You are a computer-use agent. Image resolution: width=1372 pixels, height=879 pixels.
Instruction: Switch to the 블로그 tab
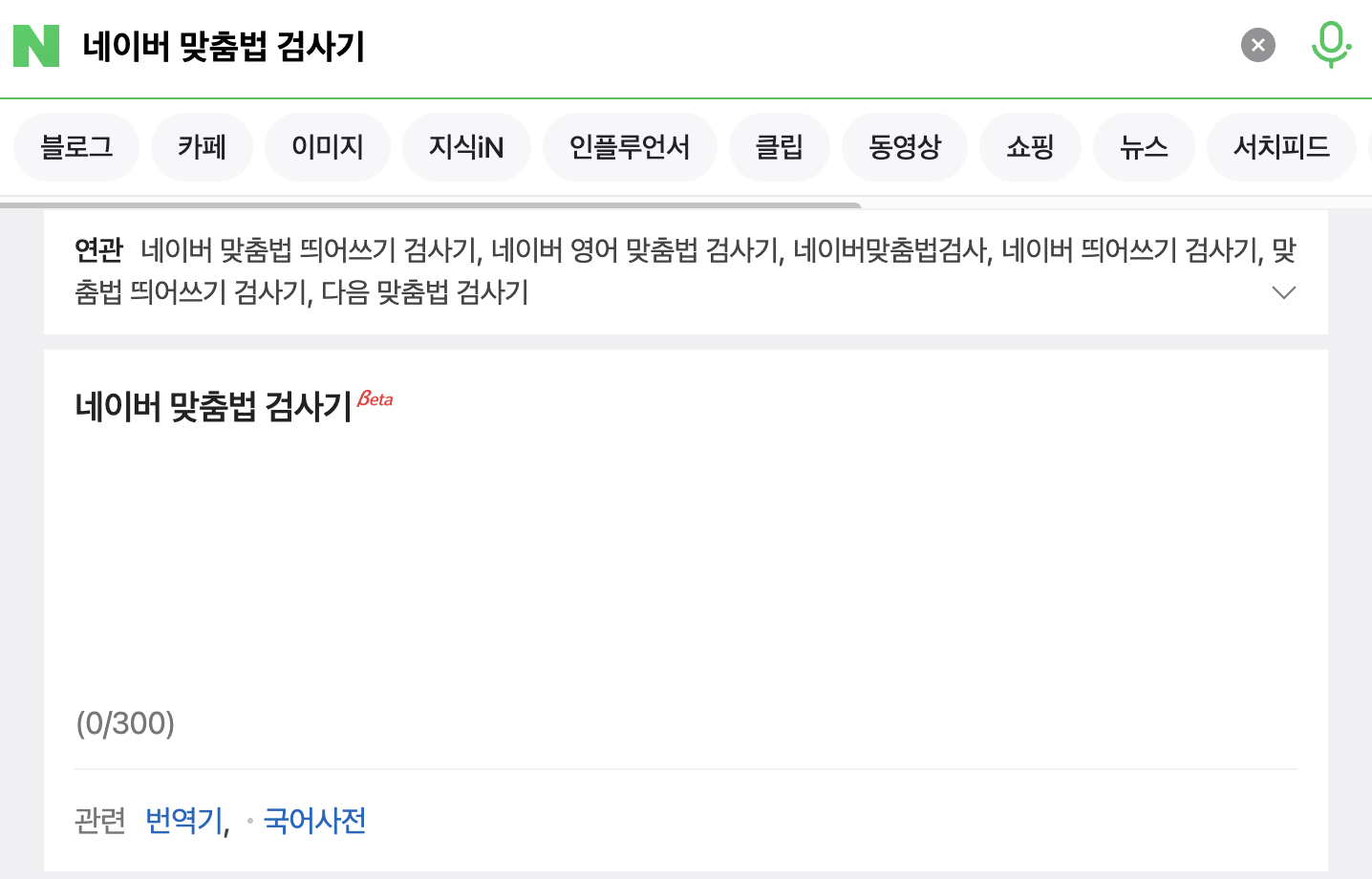[75, 146]
